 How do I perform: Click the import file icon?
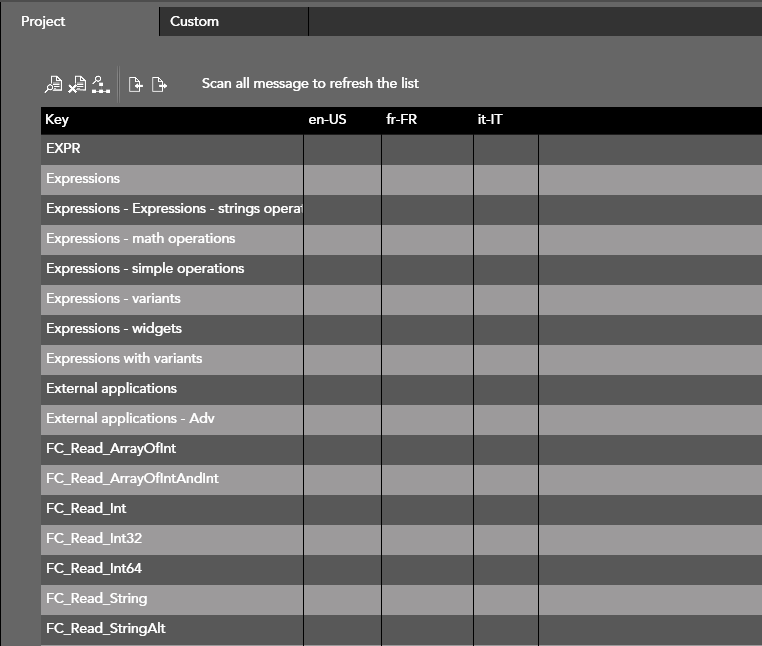pyautogui.click(x=136, y=85)
